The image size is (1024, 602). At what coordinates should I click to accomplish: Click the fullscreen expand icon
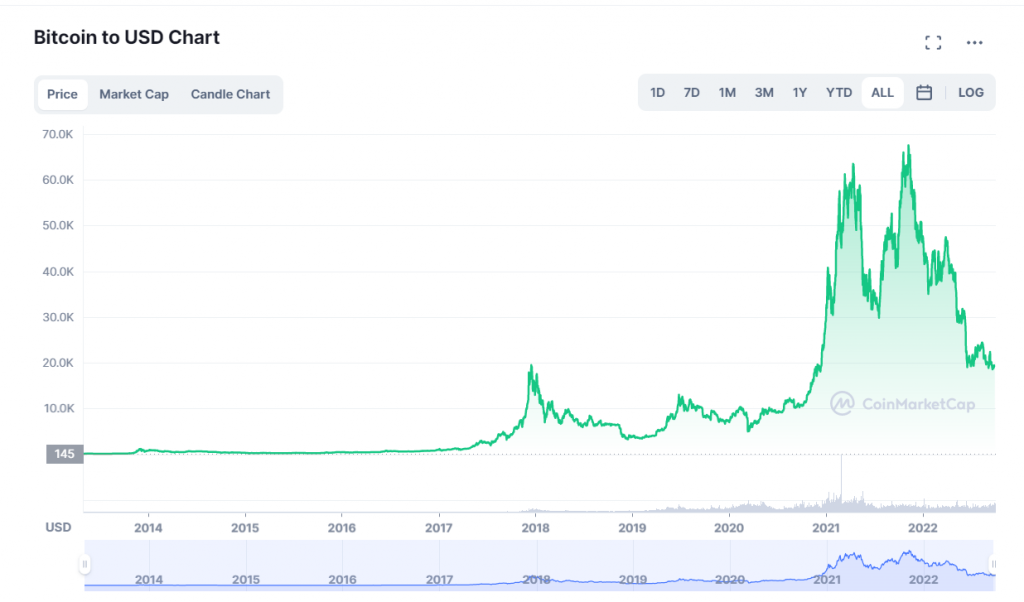(933, 42)
